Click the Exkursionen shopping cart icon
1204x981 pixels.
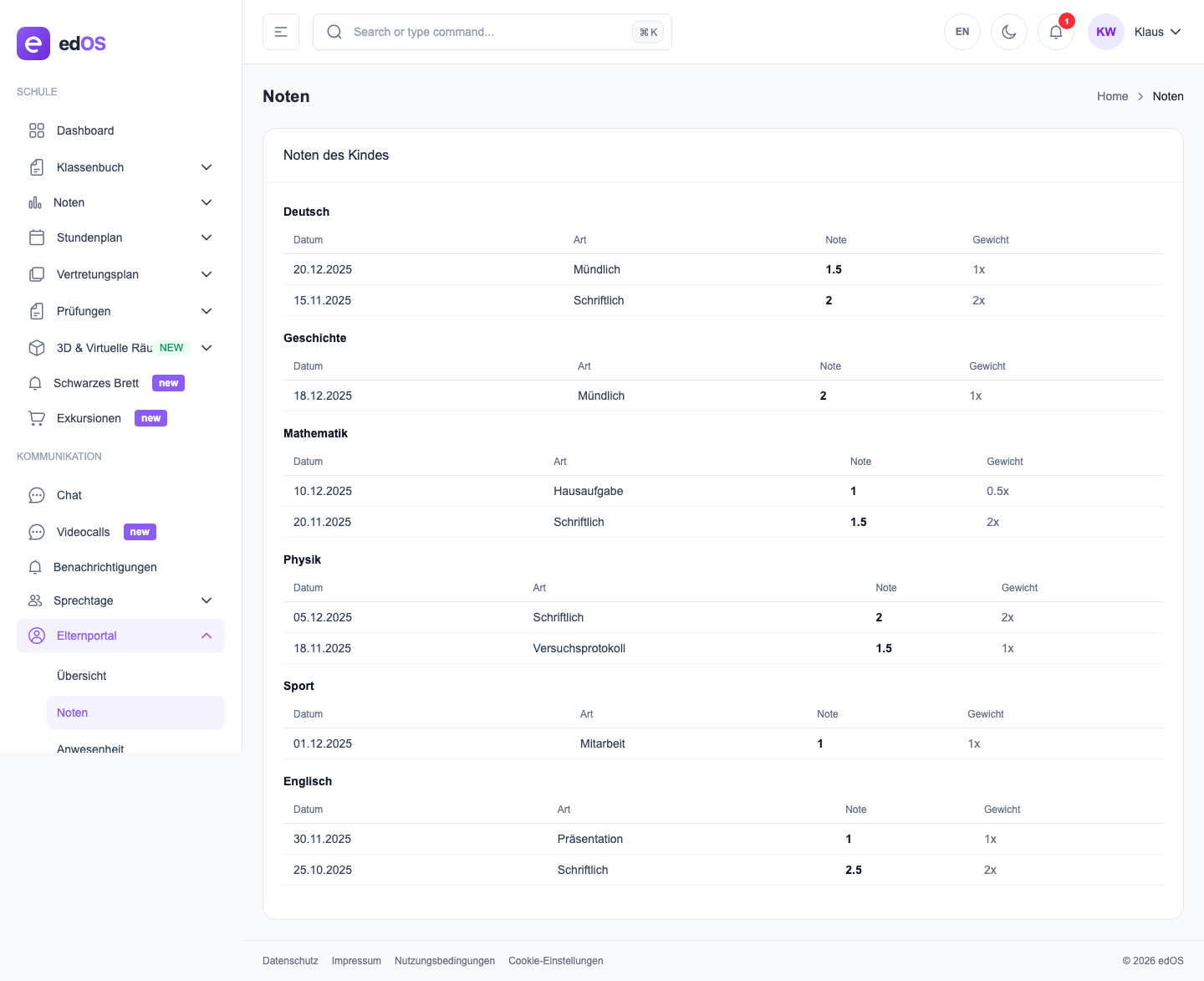[37, 418]
